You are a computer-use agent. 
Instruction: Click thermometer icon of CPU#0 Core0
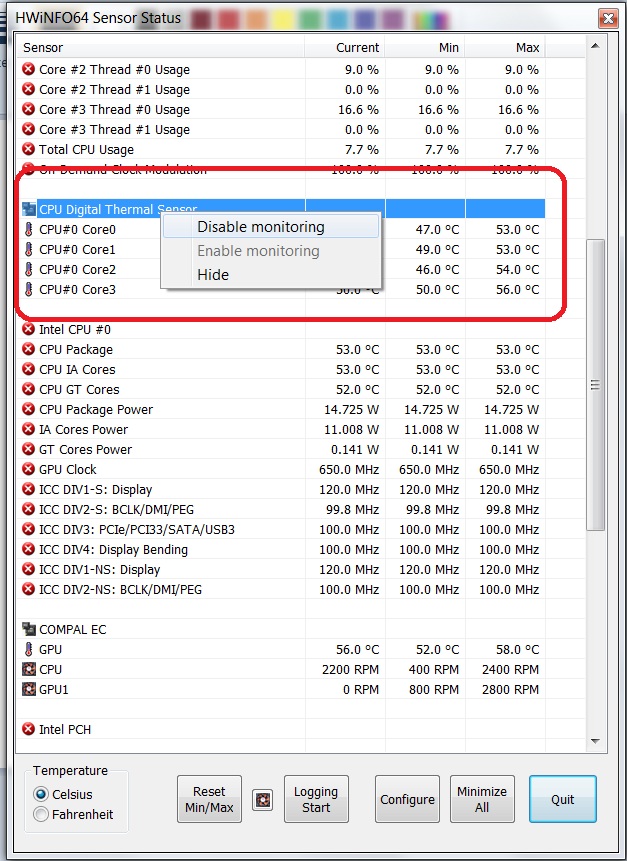coord(29,230)
